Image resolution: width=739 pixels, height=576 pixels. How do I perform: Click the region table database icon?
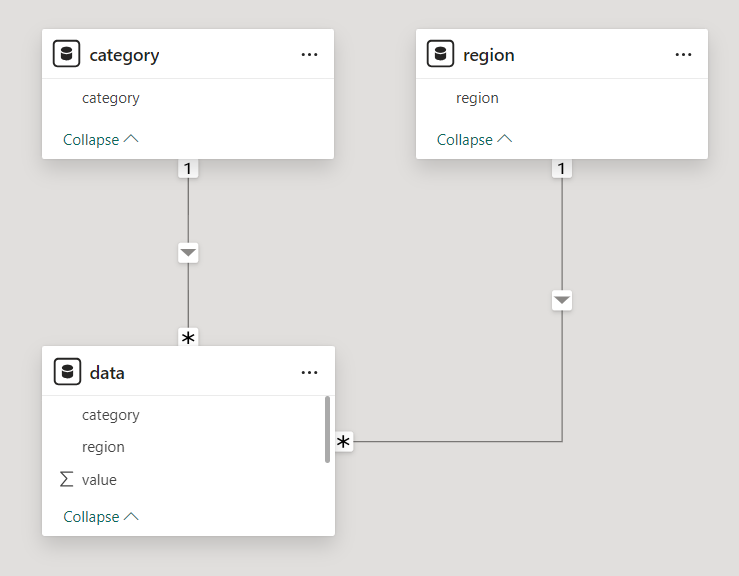click(440, 54)
